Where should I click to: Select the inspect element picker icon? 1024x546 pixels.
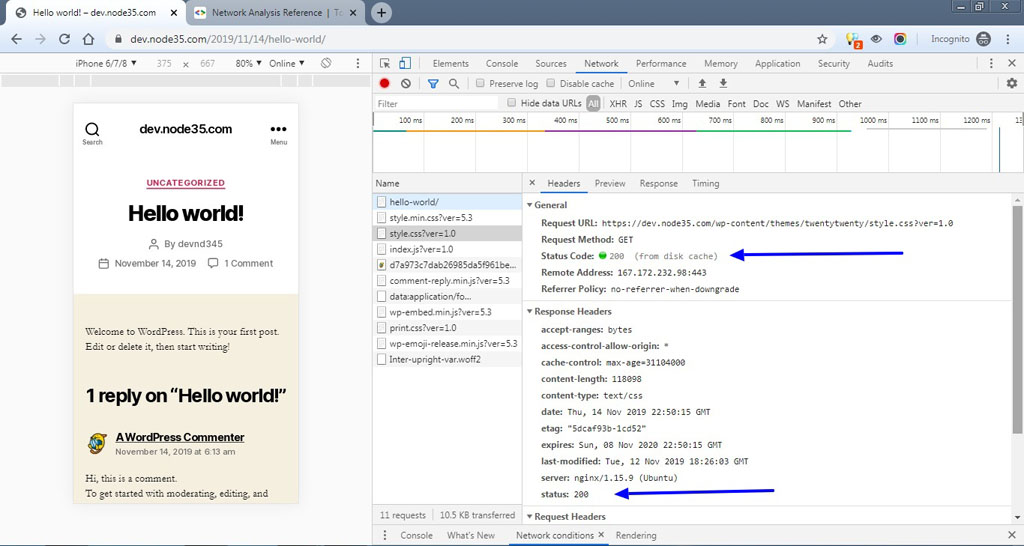(385, 63)
